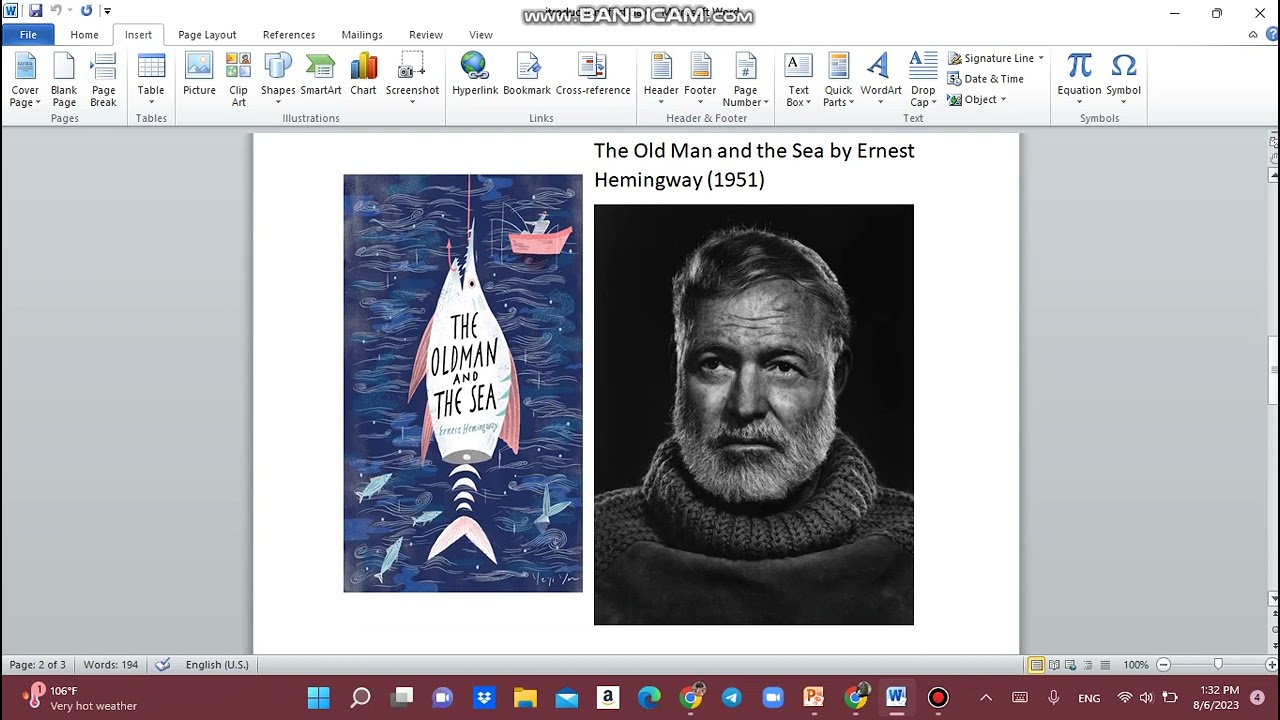Open the Words: 194 count dialog
Screen dimensions: 1280x720
(111, 665)
